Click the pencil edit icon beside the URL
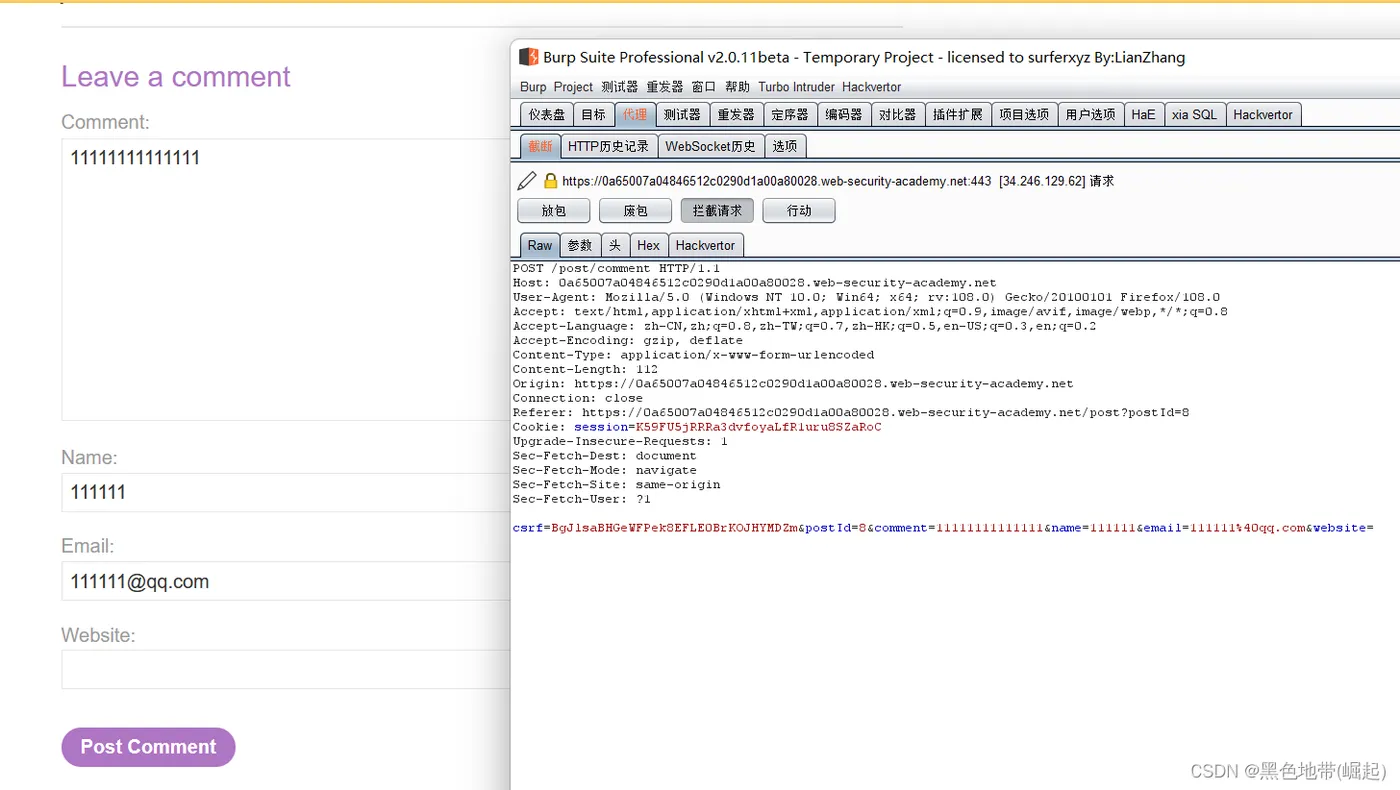 coord(527,181)
